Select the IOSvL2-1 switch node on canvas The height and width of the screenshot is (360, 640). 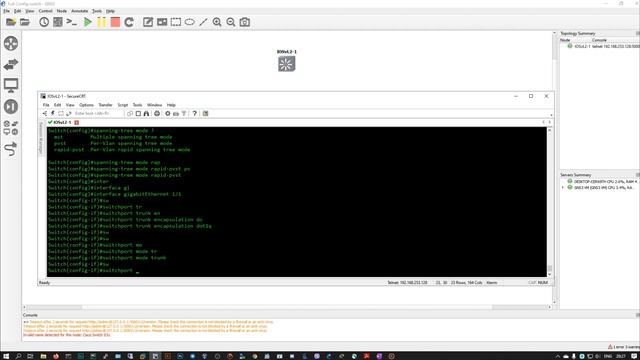287,64
